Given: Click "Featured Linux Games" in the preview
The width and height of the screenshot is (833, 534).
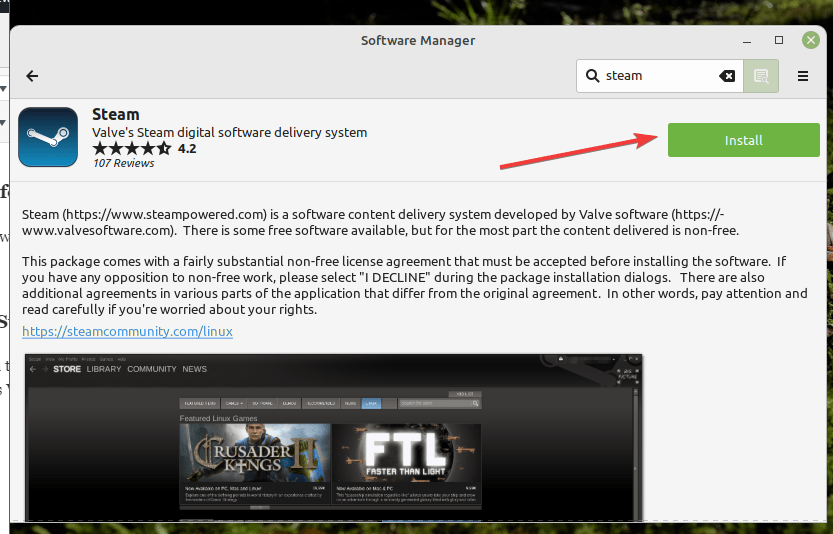Looking at the screenshot, I should click(218, 418).
